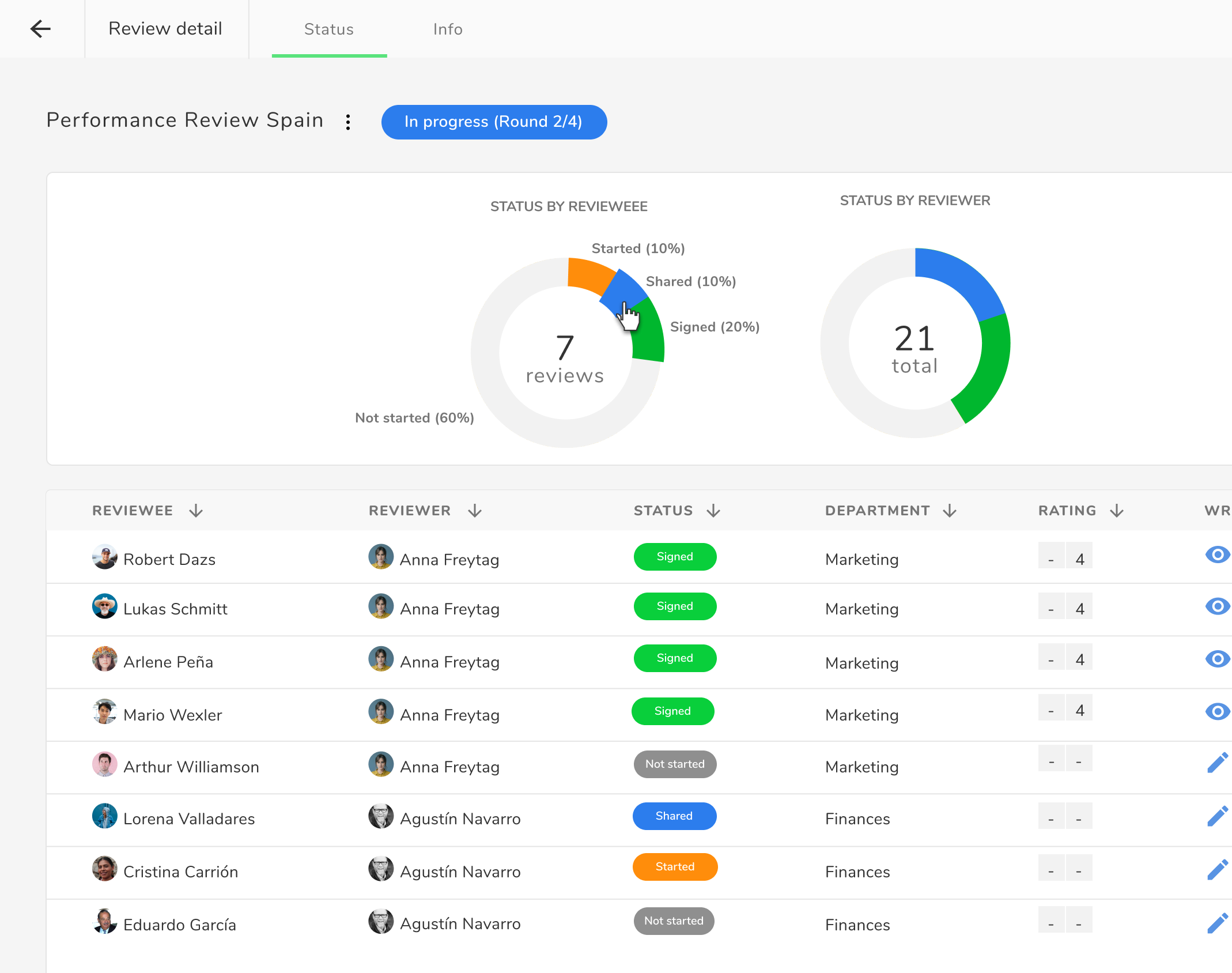Go back using the back arrow

pos(40,29)
